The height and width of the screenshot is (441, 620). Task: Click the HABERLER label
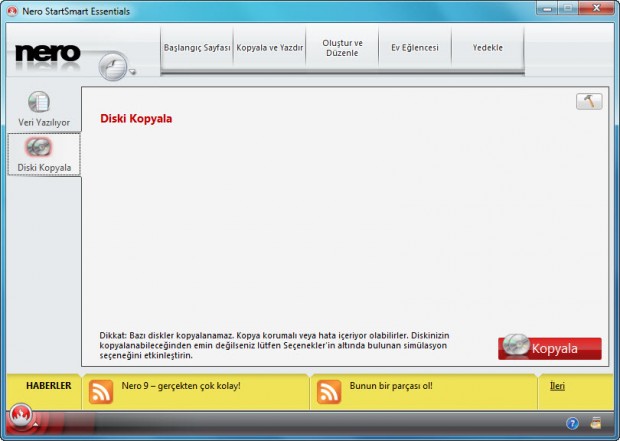[x=49, y=386]
